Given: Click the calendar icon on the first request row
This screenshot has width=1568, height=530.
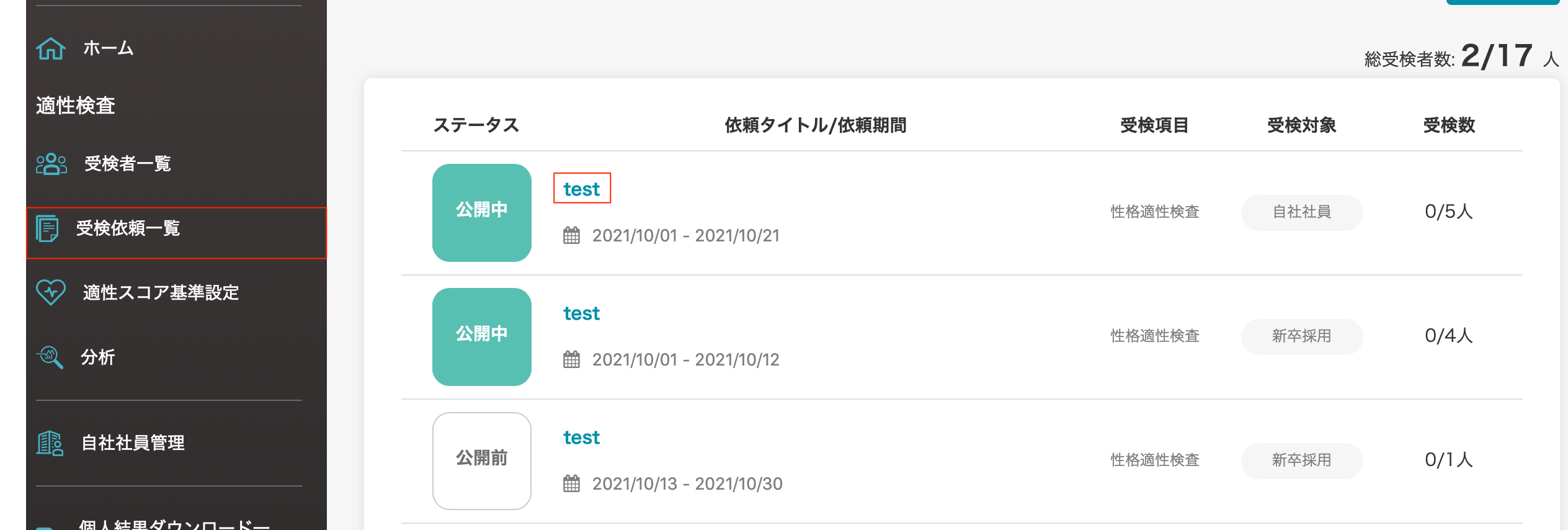Looking at the screenshot, I should tap(572, 235).
